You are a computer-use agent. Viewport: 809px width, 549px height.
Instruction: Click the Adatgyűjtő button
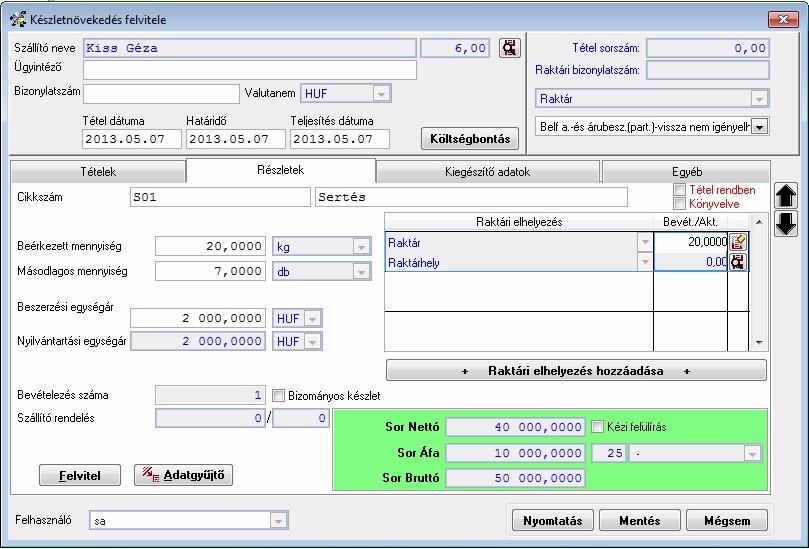[184, 475]
